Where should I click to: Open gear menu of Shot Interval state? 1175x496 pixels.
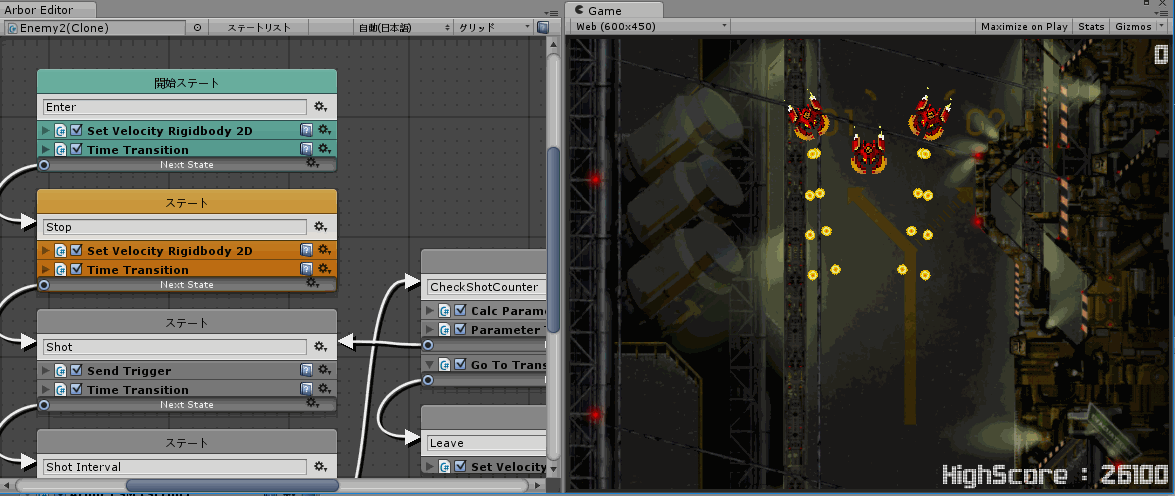coord(321,466)
